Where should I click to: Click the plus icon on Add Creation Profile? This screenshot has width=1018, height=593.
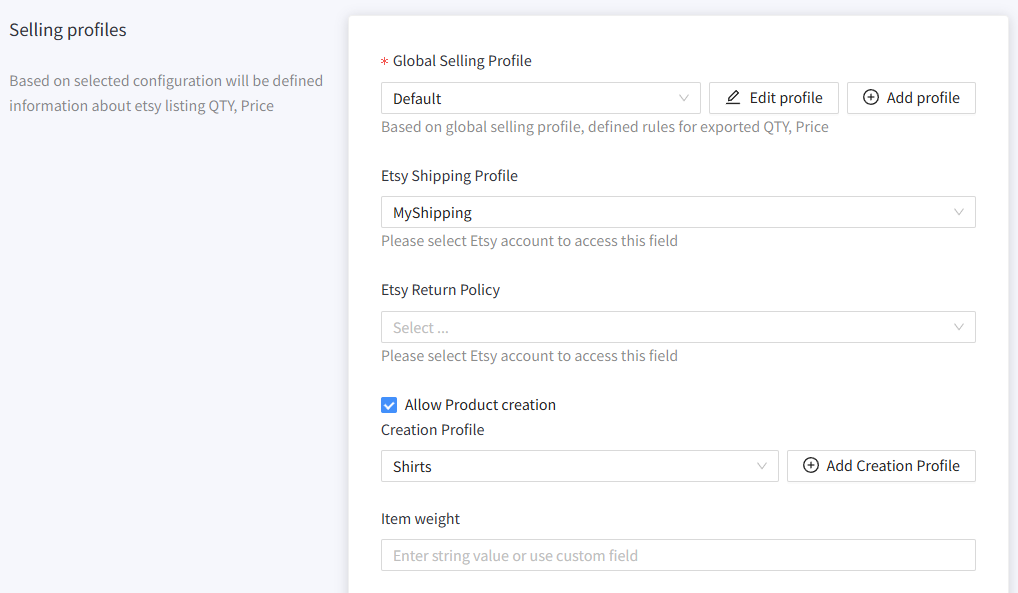pyautogui.click(x=811, y=466)
